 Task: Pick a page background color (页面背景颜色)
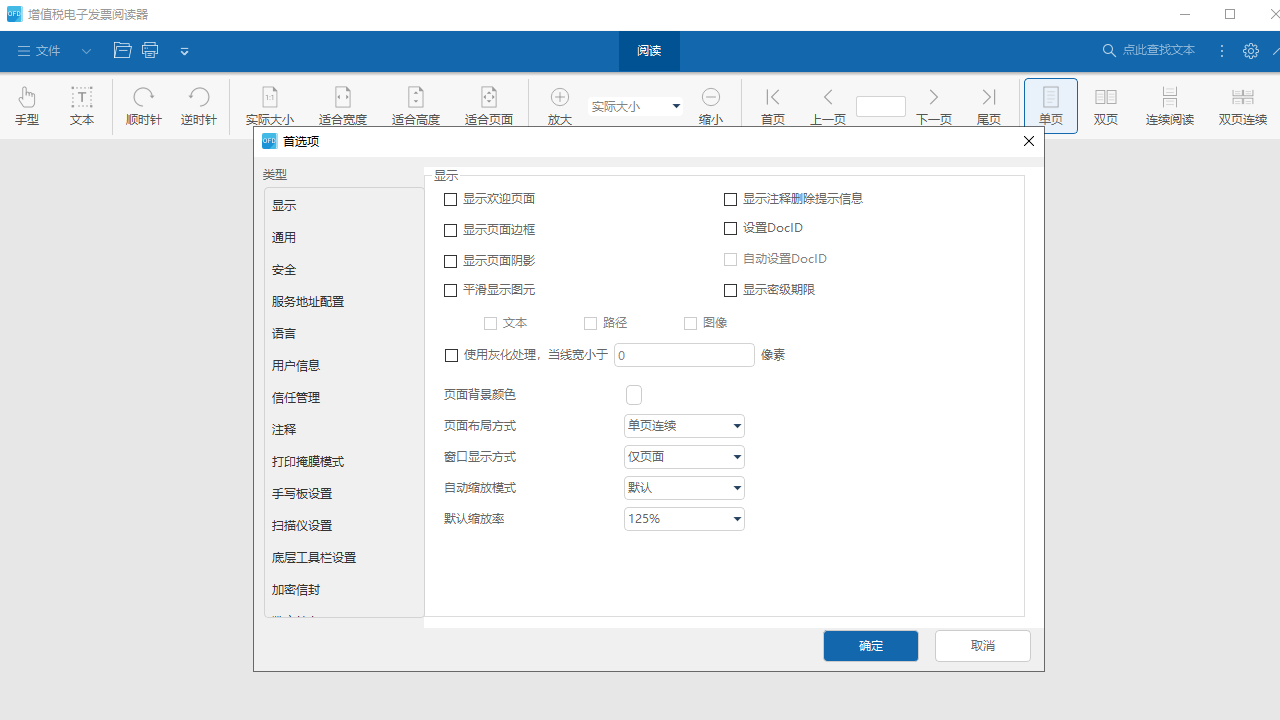[x=634, y=394]
